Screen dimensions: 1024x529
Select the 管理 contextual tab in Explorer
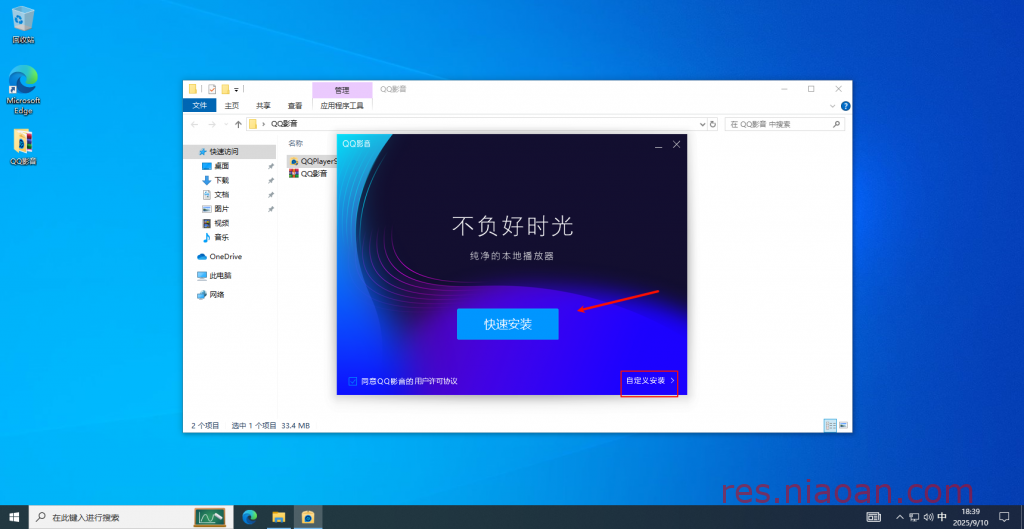coord(342,90)
